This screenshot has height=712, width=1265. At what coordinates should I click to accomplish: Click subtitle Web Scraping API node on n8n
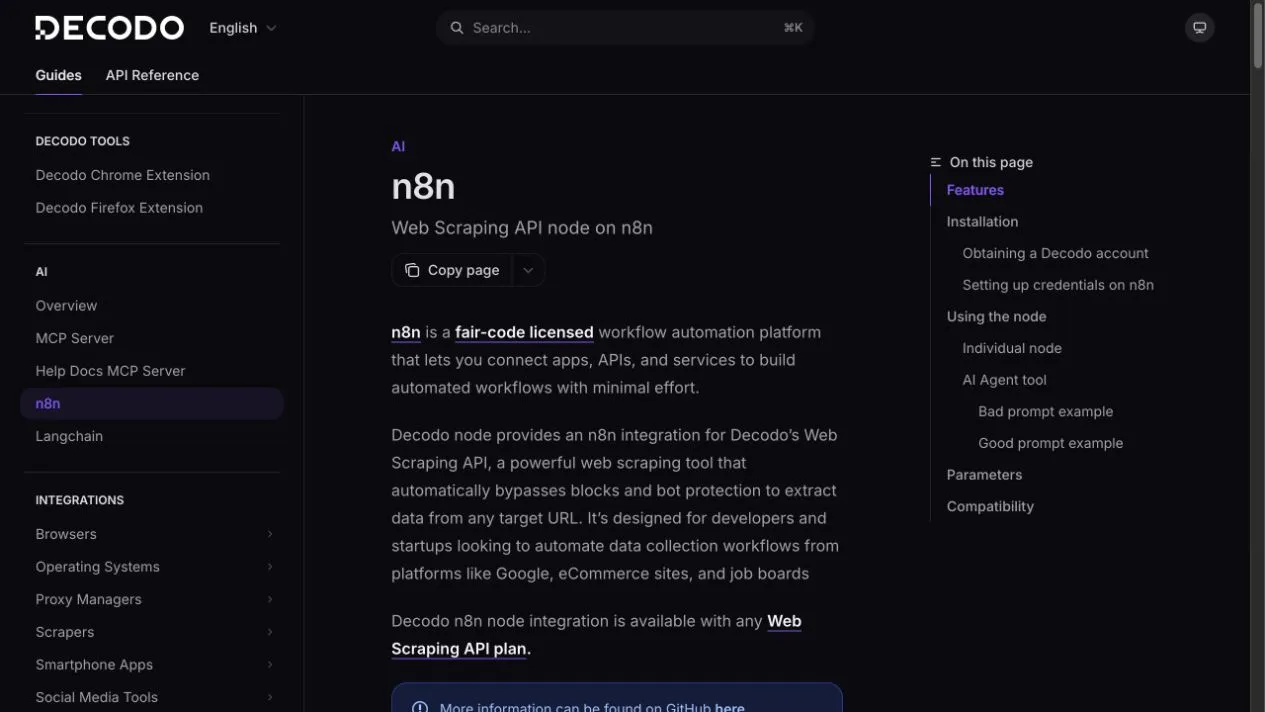[522, 228]
